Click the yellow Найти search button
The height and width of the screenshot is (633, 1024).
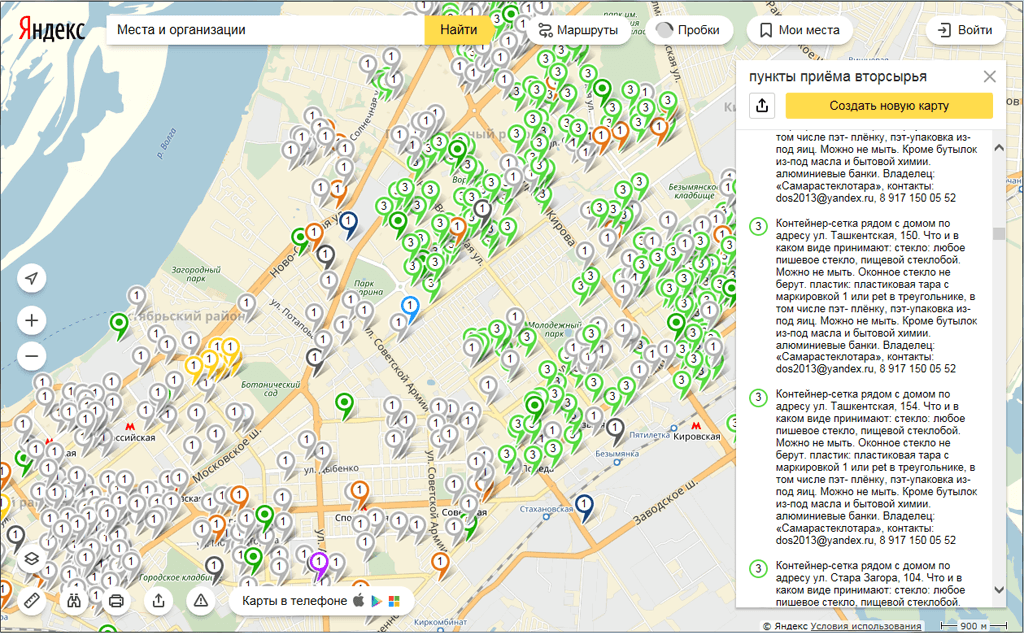(x=458, y=30)
